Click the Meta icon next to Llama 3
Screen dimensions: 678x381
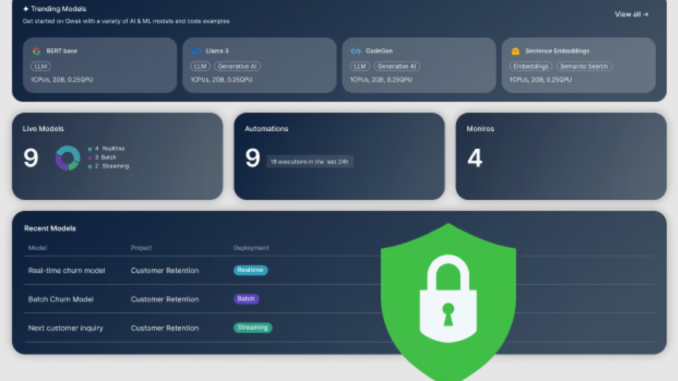(196, 51)
